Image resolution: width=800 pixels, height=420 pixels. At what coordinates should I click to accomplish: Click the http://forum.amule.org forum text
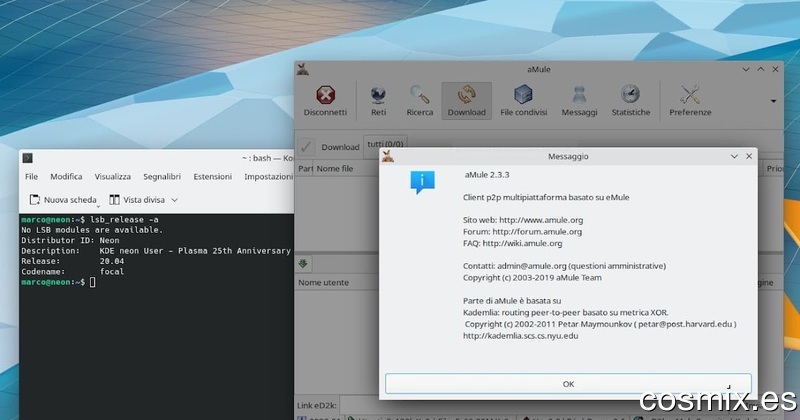(x=537, y=232)
